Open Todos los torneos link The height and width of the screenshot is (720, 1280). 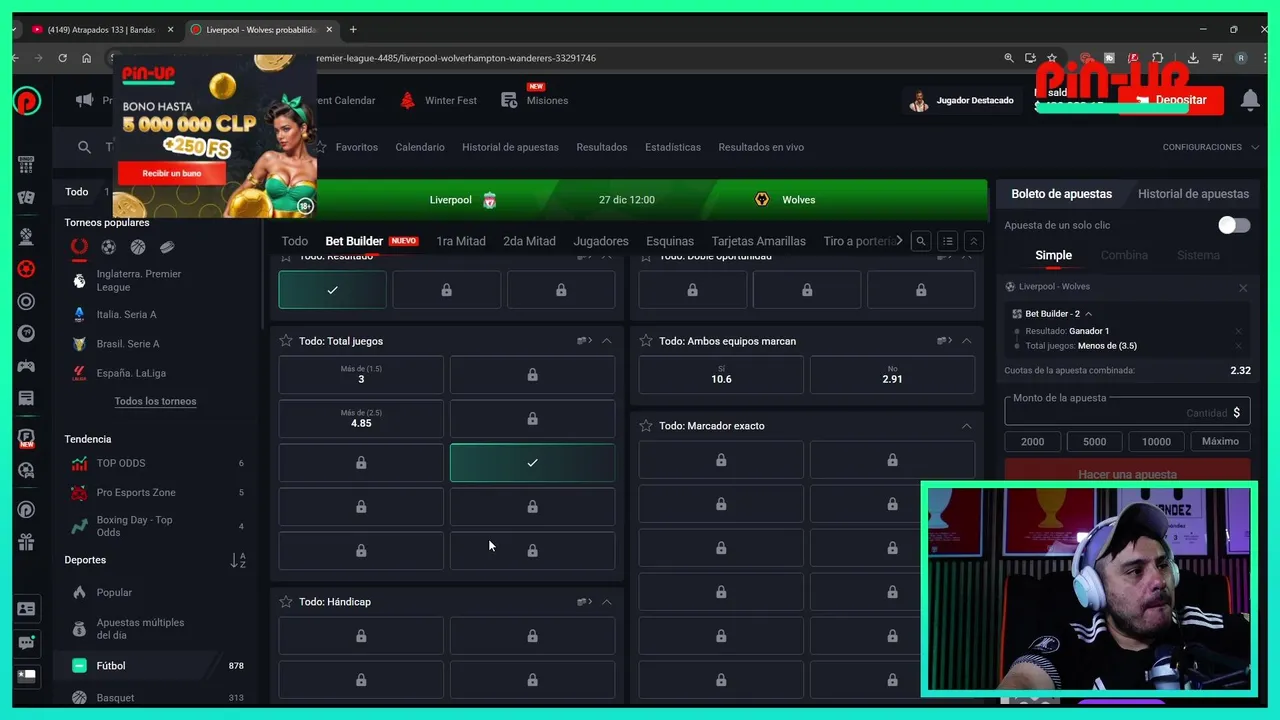coord(155,401)
